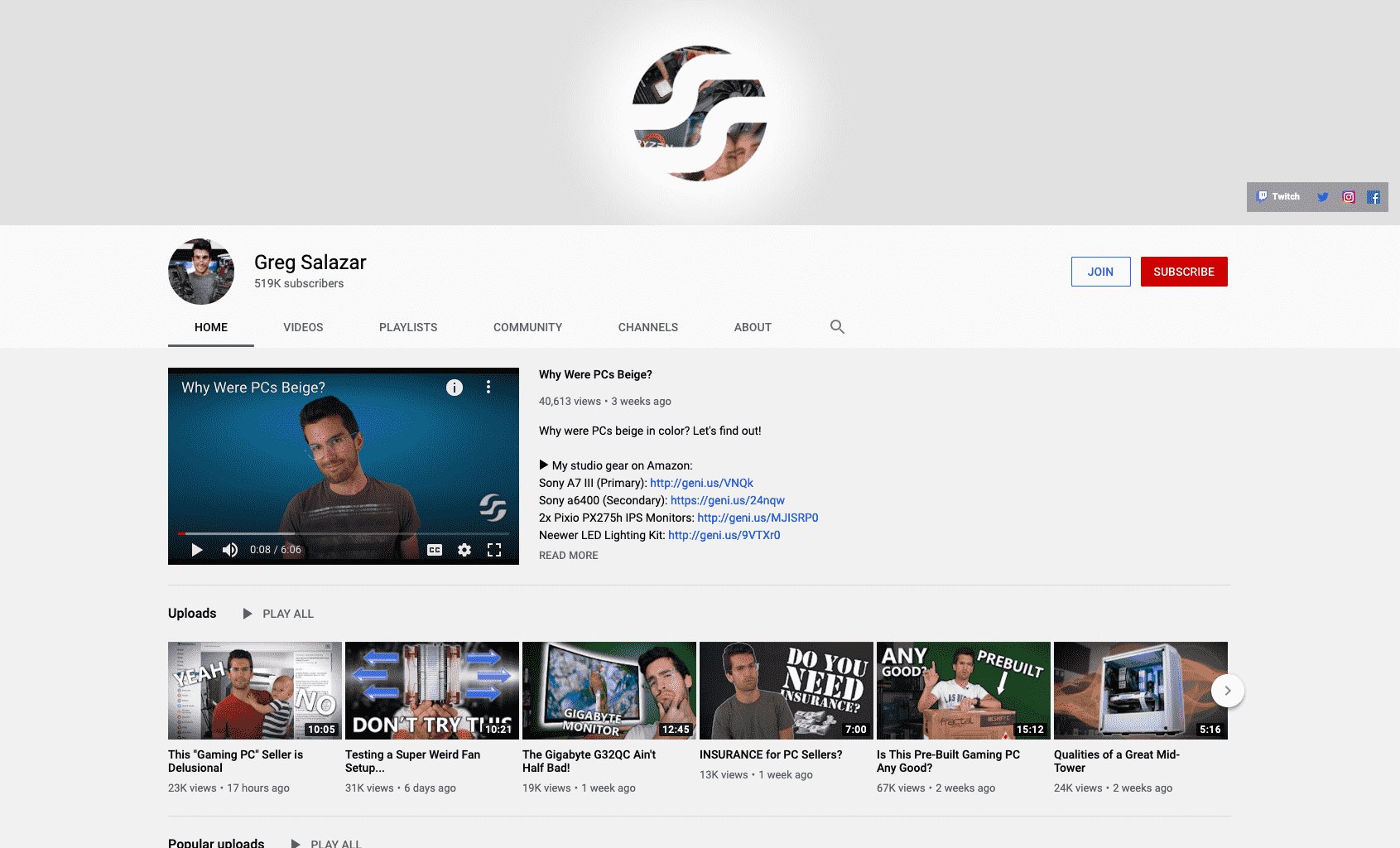Click the Sony A7 III geni.us link
The image size is (1400, 848).
coord(701,483)
